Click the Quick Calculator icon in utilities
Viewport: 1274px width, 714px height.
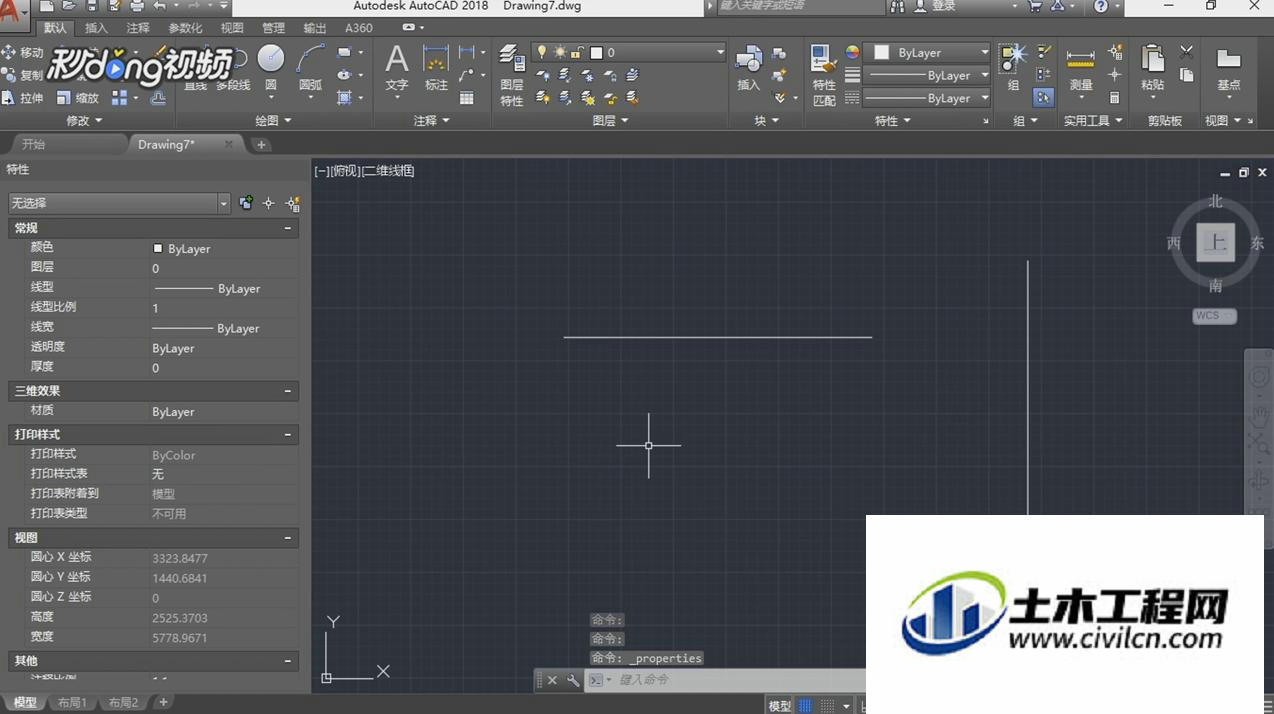click(x=1115, y=98)
